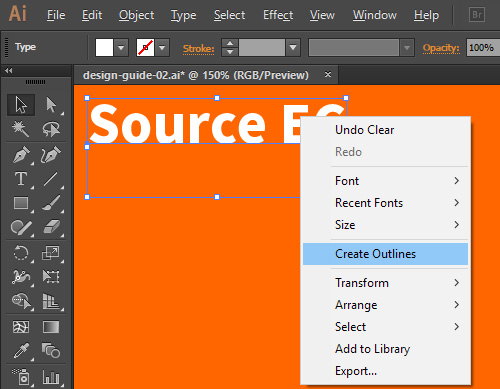Select the Rotate tool
The image size is (500, 389).
21,253
